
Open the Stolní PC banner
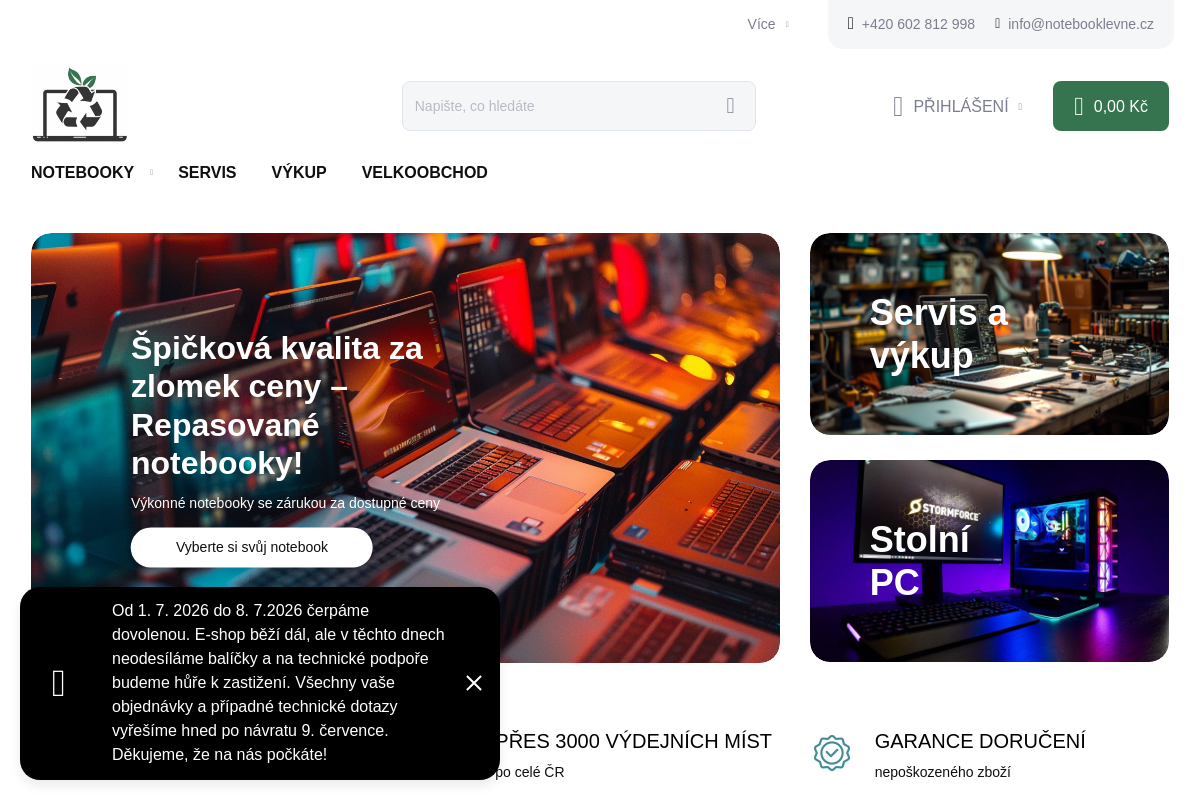point(989,561)
